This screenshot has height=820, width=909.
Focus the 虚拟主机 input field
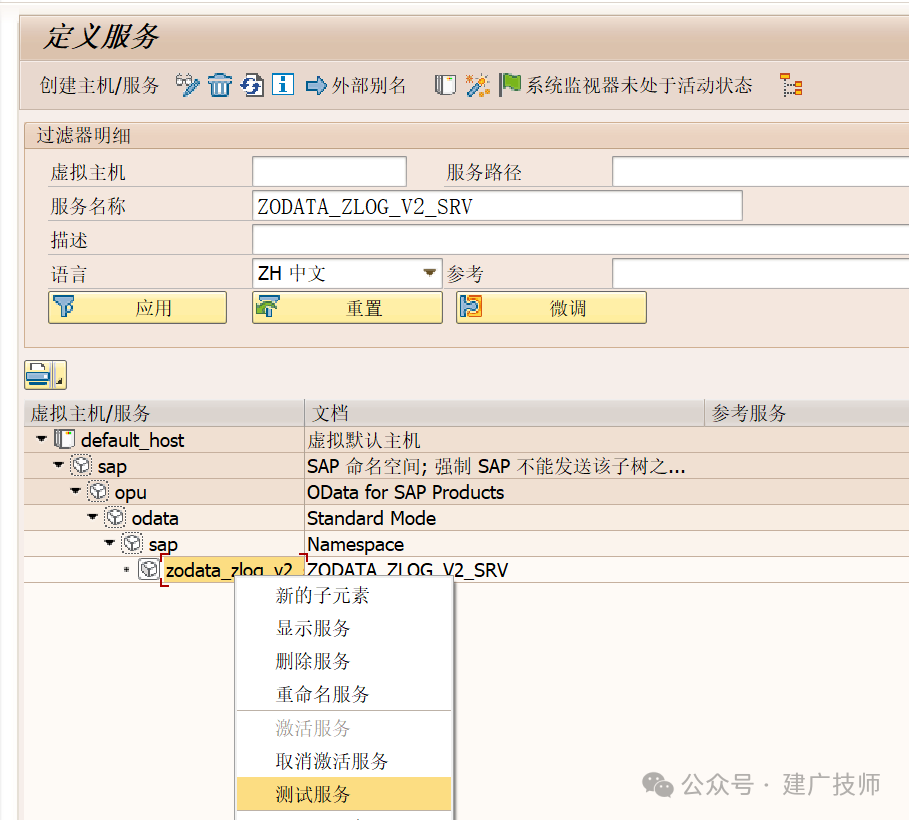click(x=329, y=172)
